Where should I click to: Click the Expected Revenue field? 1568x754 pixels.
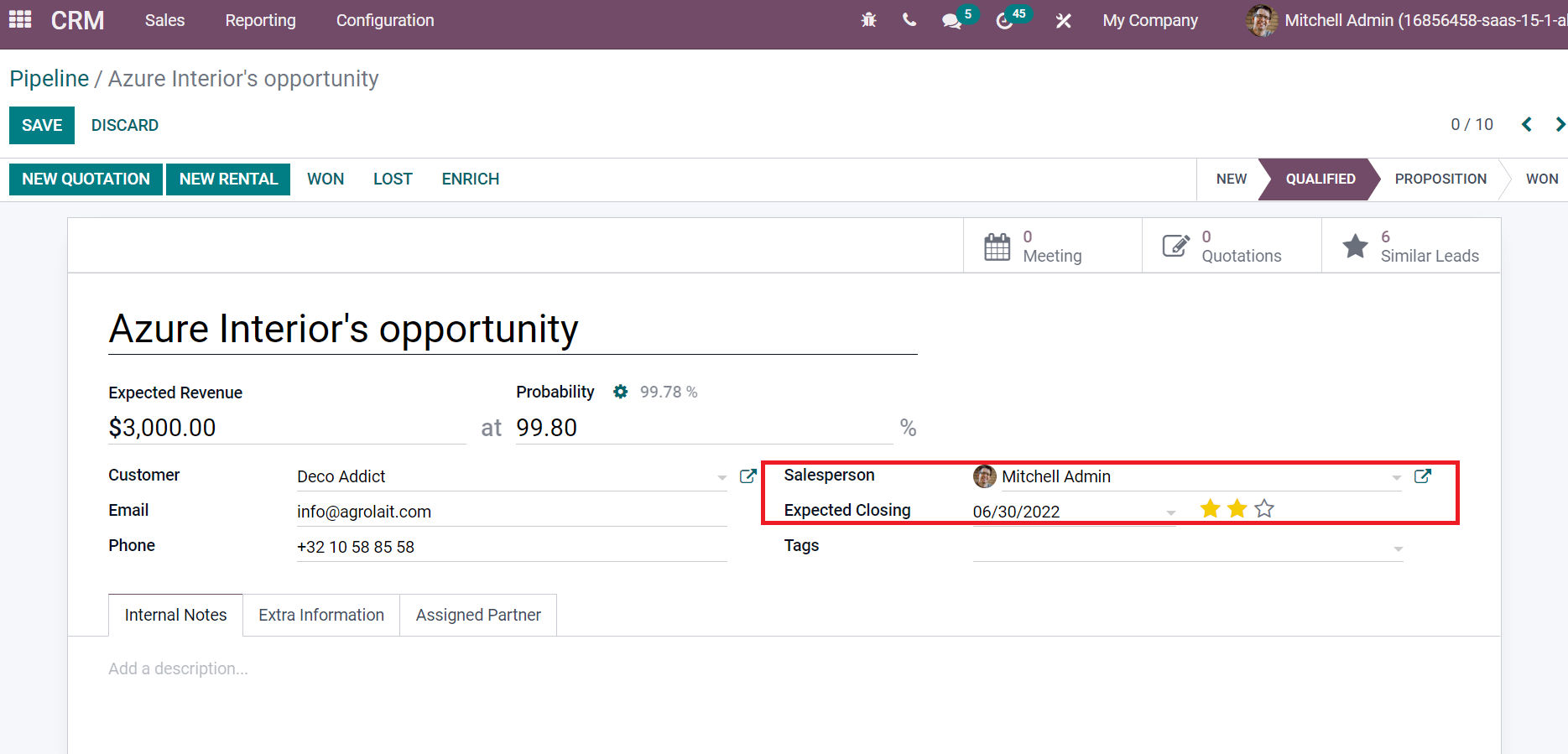pos(287,428)
